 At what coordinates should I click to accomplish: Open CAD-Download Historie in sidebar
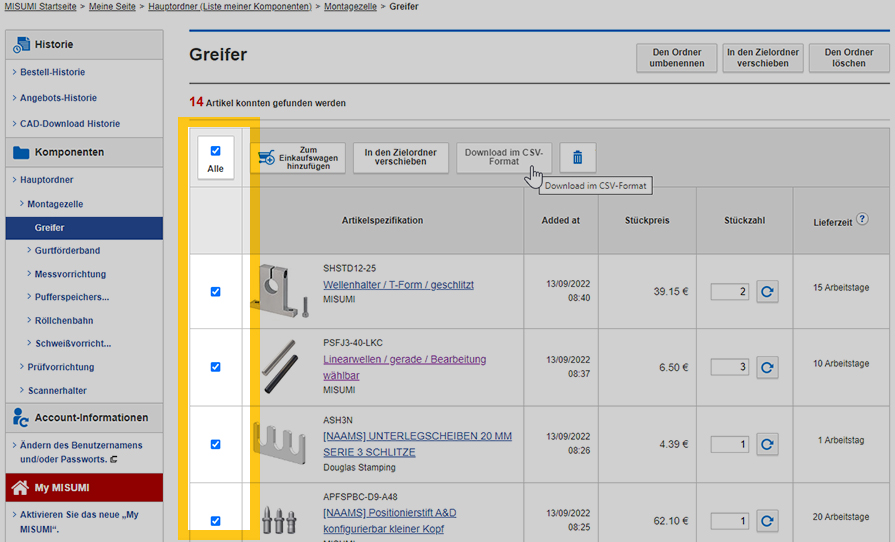click(69, 124)
